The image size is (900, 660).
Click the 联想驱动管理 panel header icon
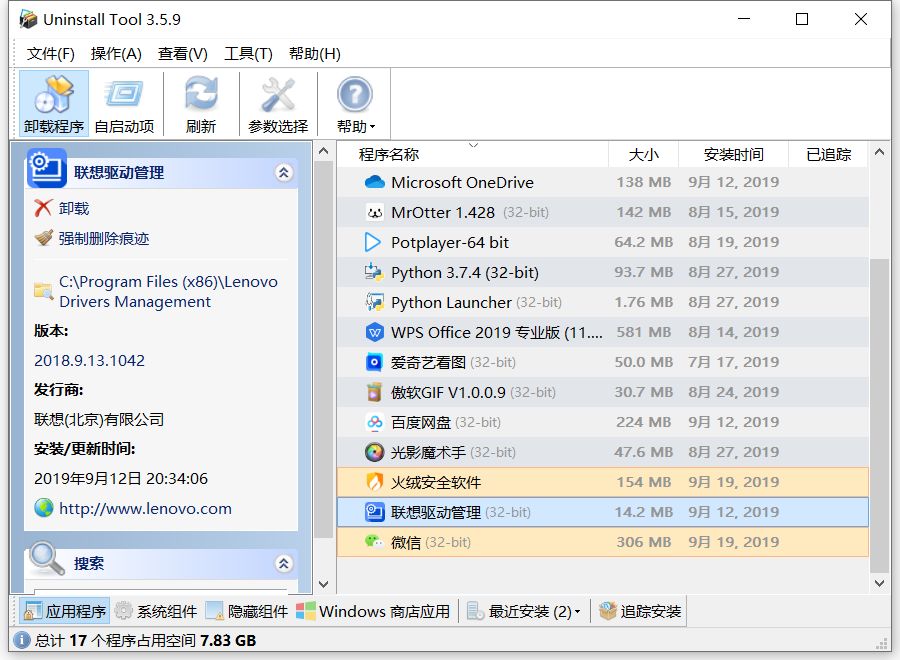46,168
